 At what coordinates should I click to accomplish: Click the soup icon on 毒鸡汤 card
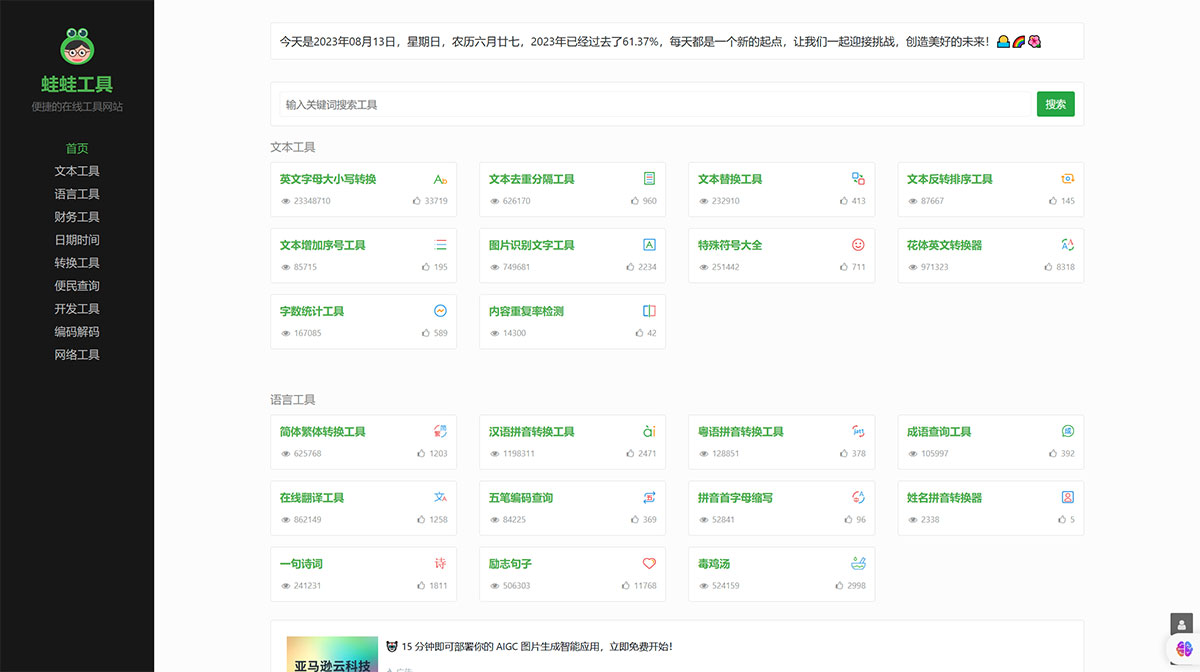tap(857, 562)
